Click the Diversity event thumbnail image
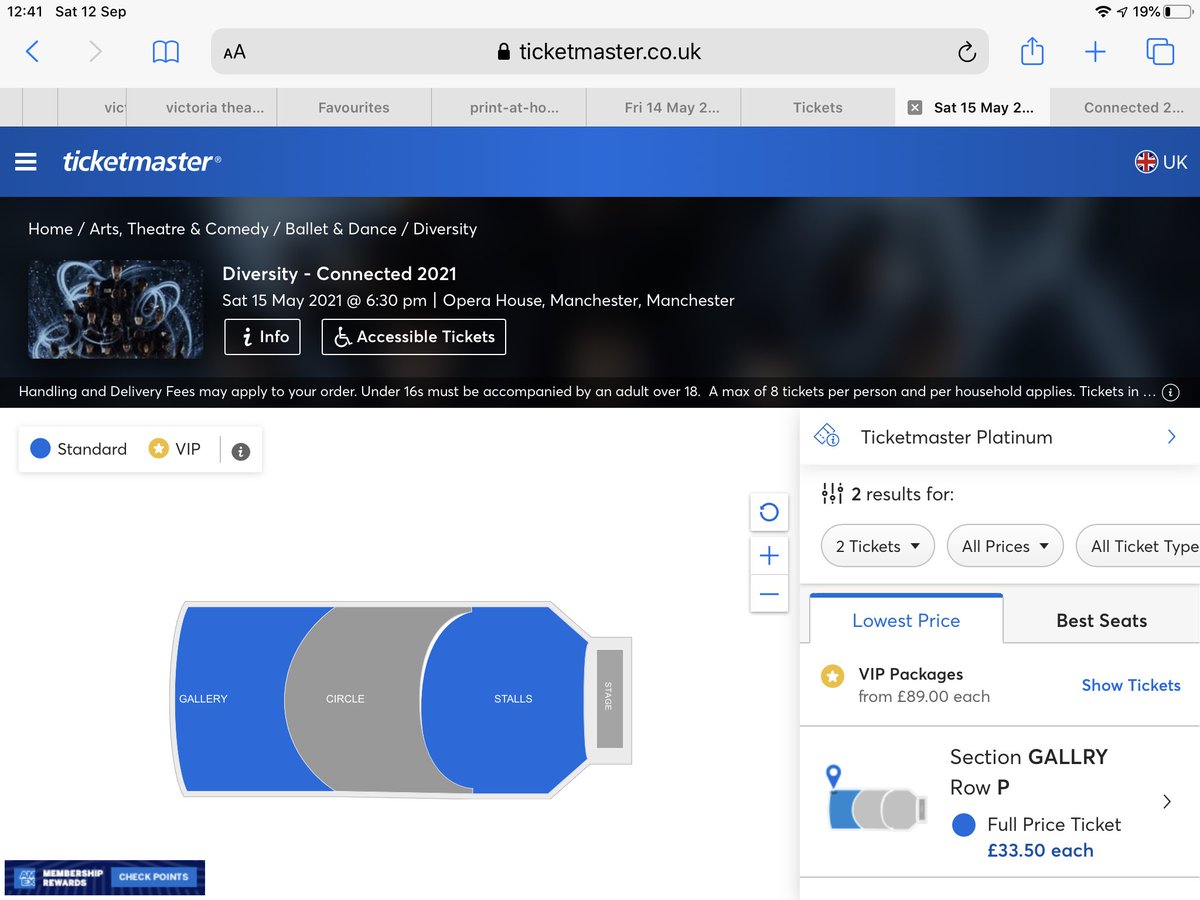Viewport: 1200px width, 900px height. coord(117,308)
